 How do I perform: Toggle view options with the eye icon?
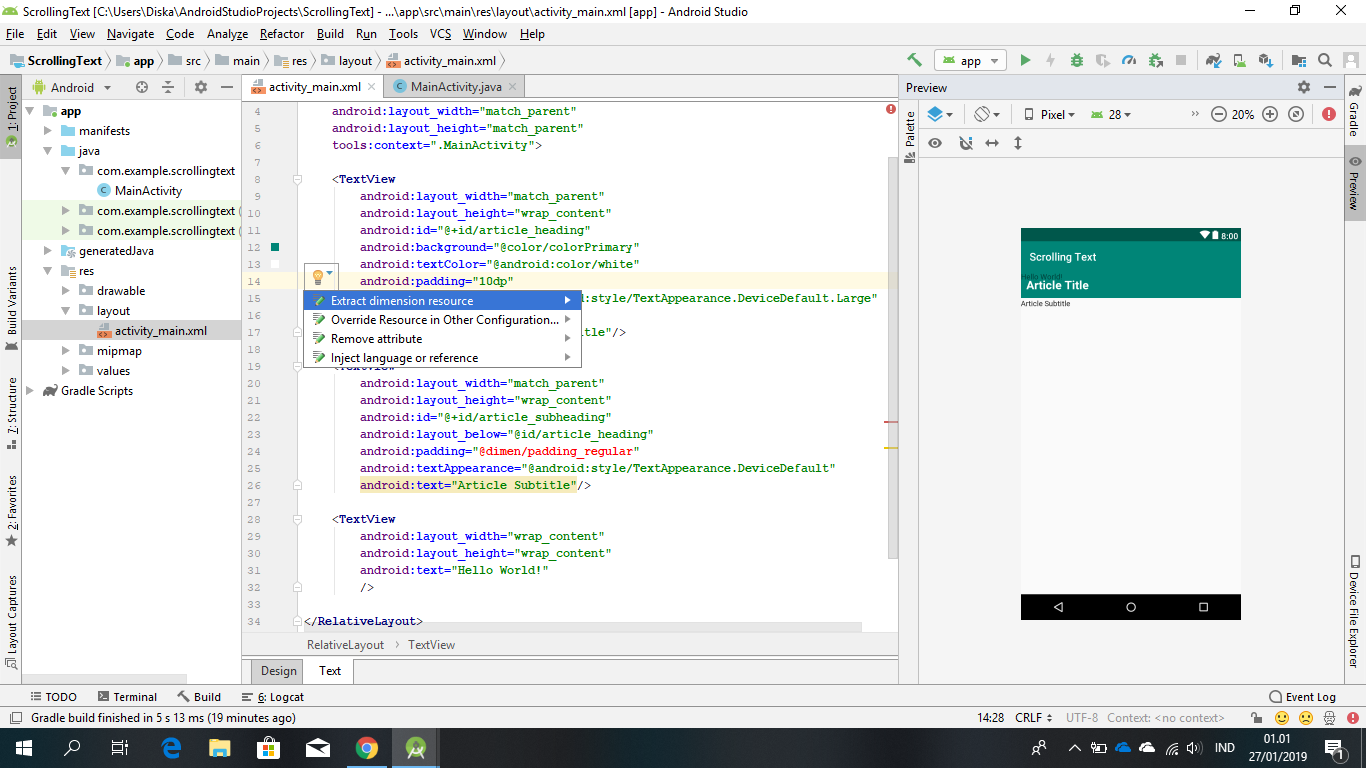(934, 143)
